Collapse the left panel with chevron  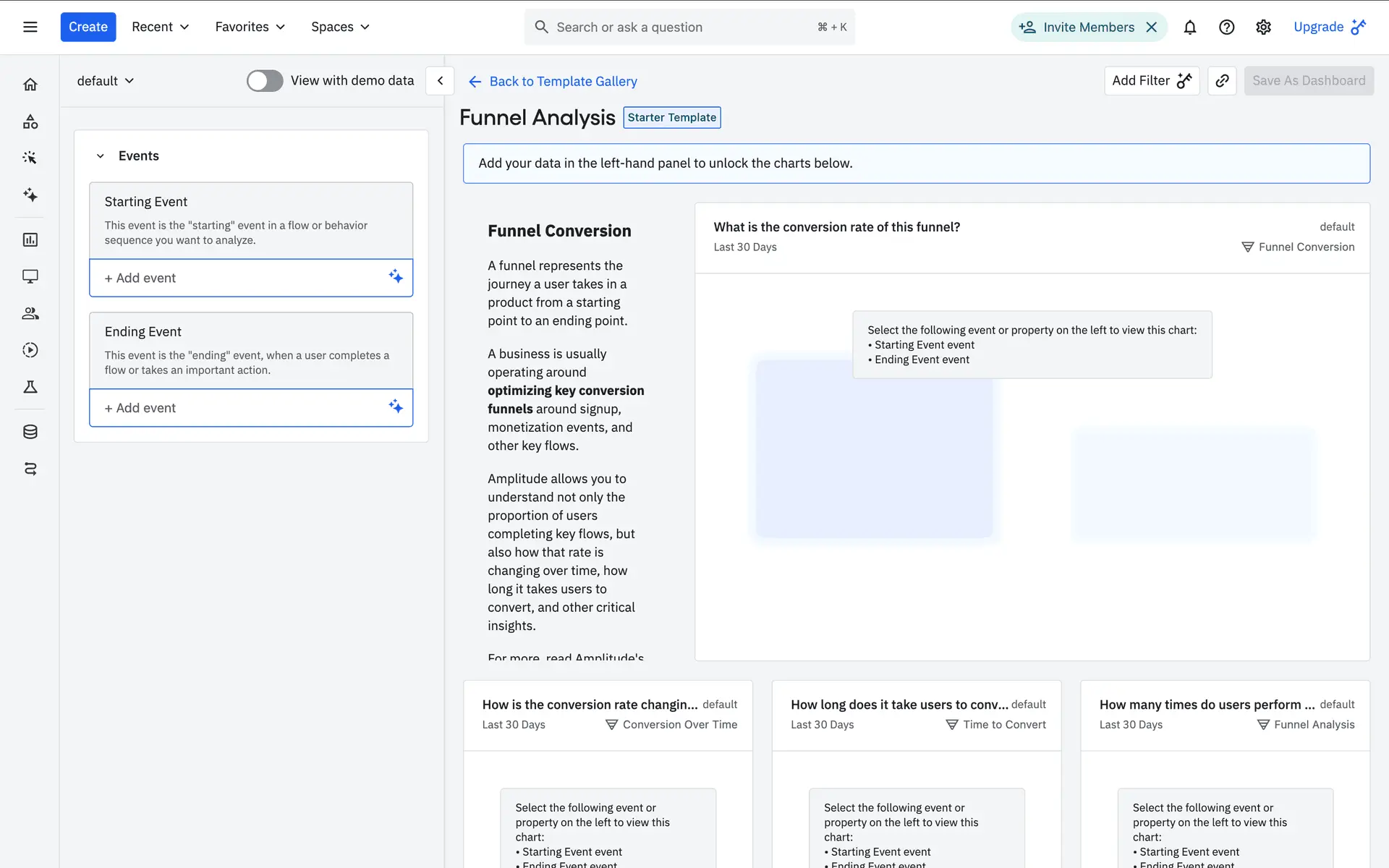tap(440, 81)
